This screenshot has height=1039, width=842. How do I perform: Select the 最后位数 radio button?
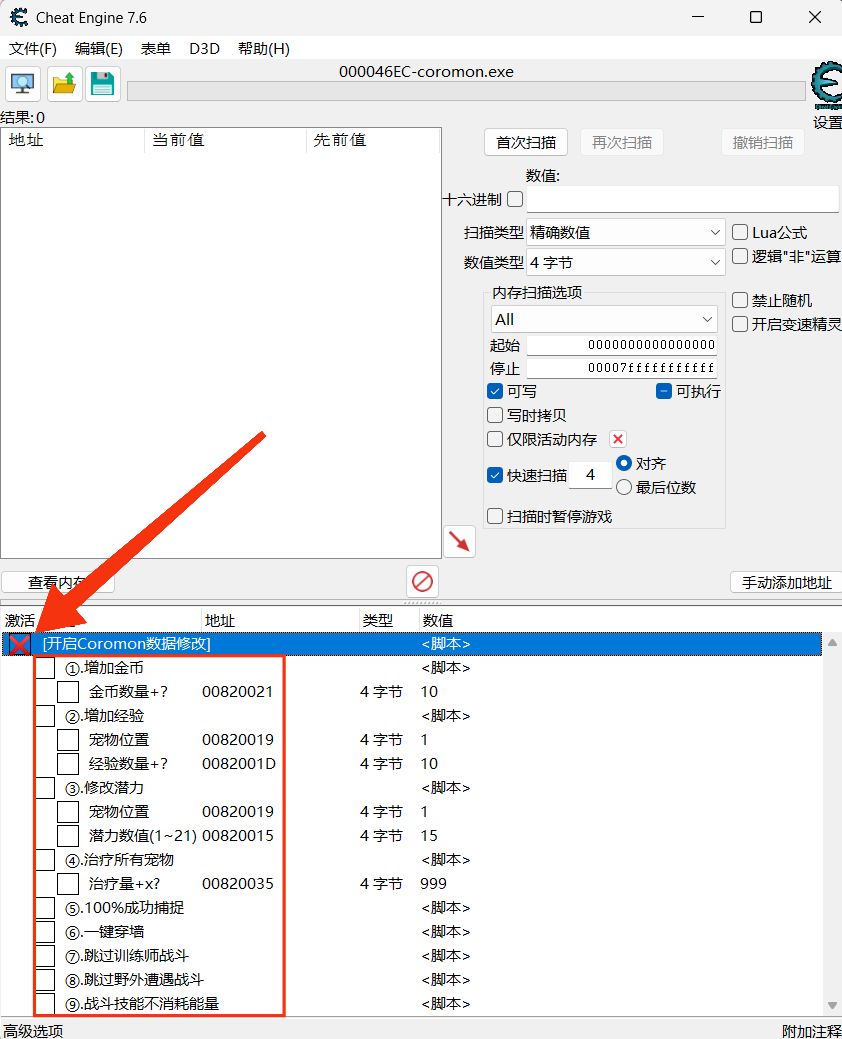(x=623, y=487)
